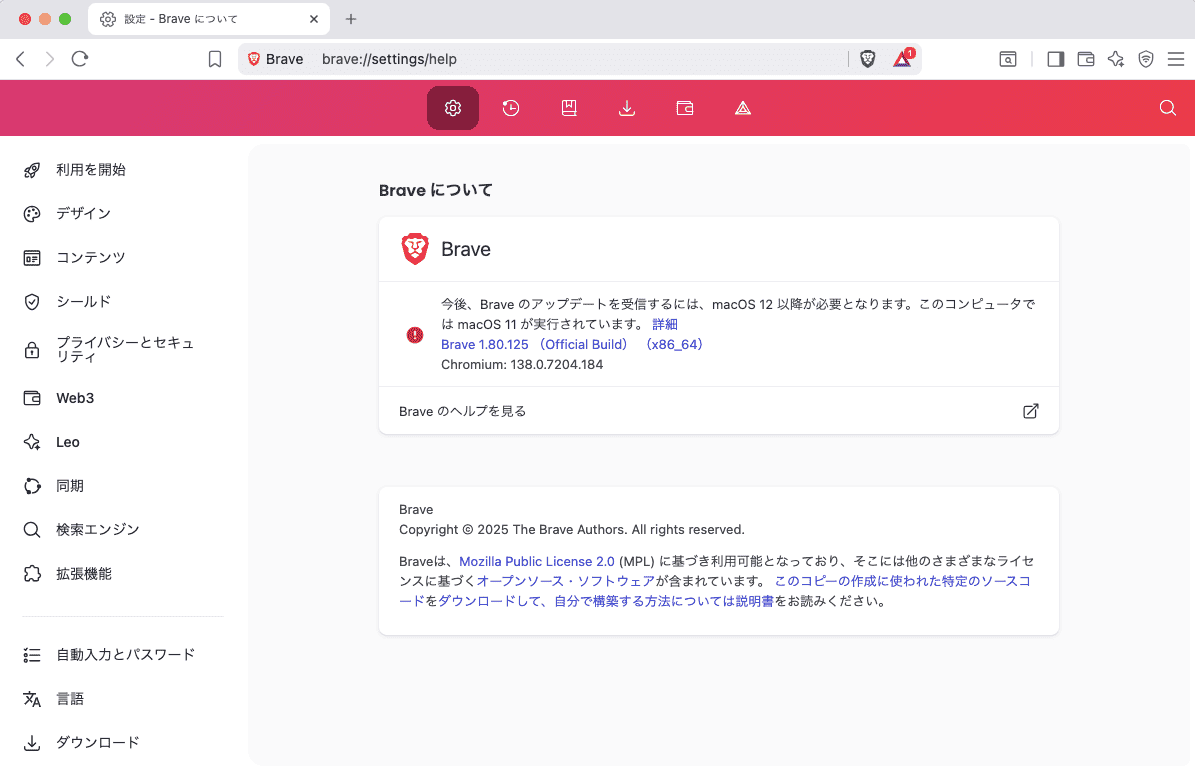Click Brave のヘルプを見る row
Image resolution: width=1195 pixels, height=770 pixels.
pos(719,411)
